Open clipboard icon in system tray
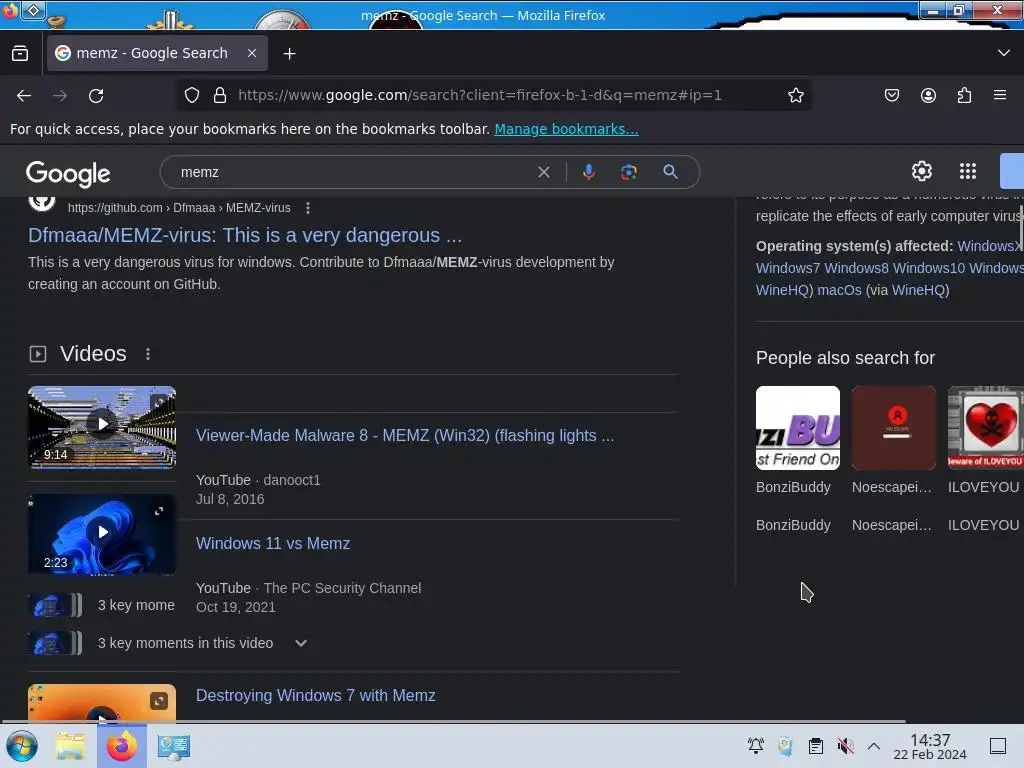 (x=816, y=746)
